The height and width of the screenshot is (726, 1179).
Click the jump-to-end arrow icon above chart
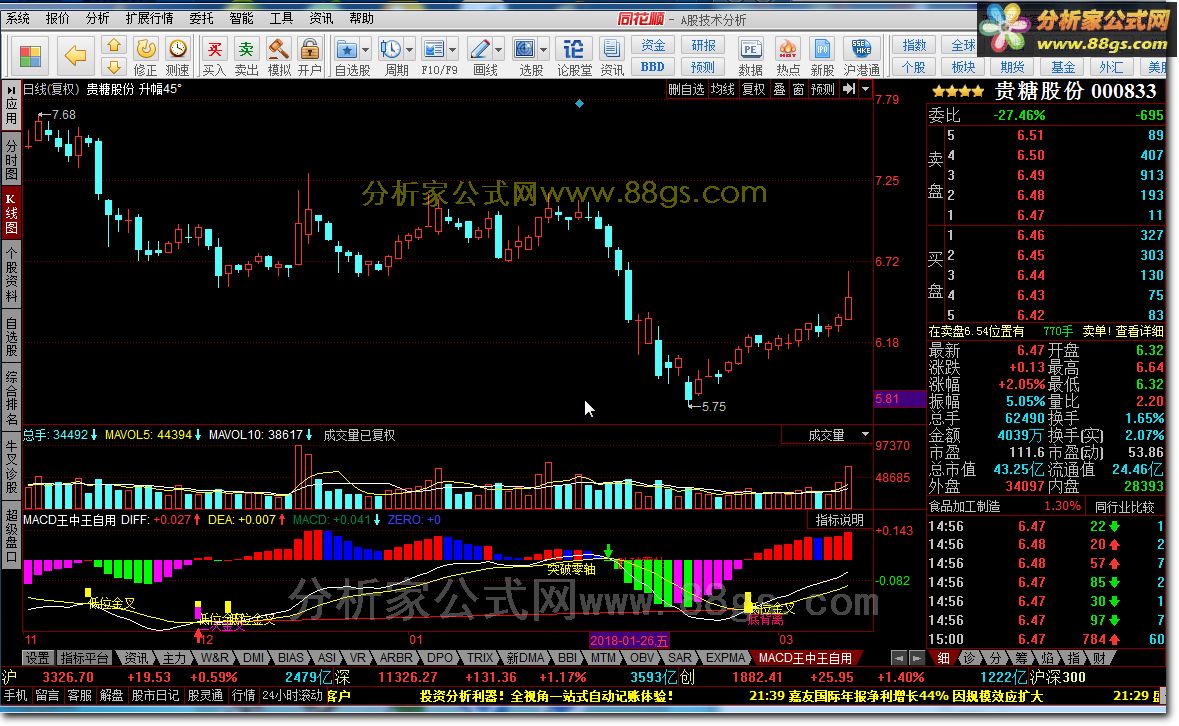coord(849,89)
